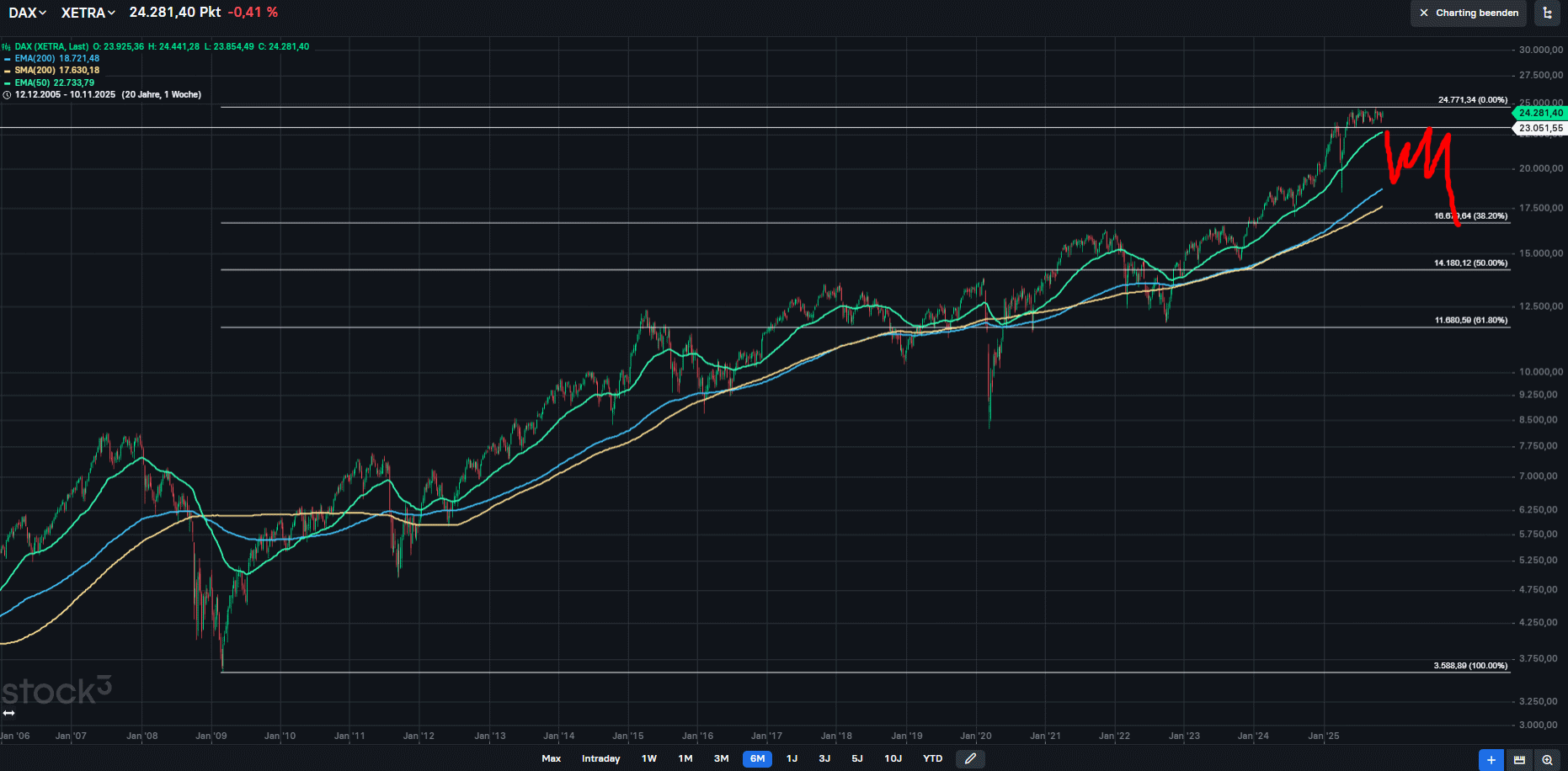The image size is (1568, 771).
Task: Open the drawing tools pencil icon
Action: click(970, 758)
